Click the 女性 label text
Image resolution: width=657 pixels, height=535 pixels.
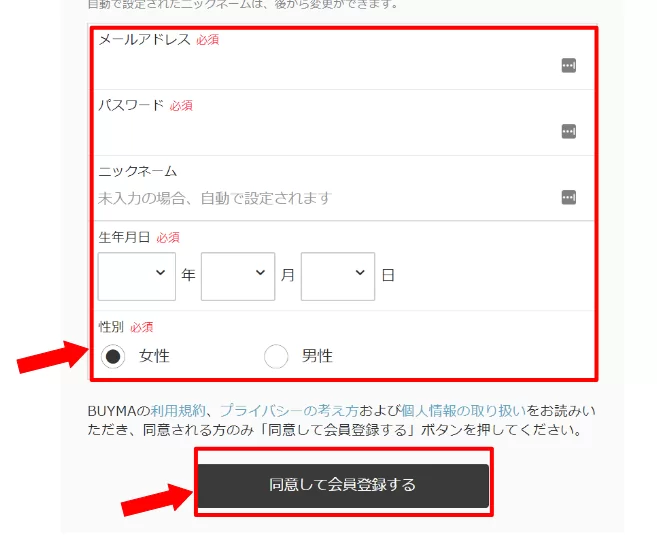[154, 357]
